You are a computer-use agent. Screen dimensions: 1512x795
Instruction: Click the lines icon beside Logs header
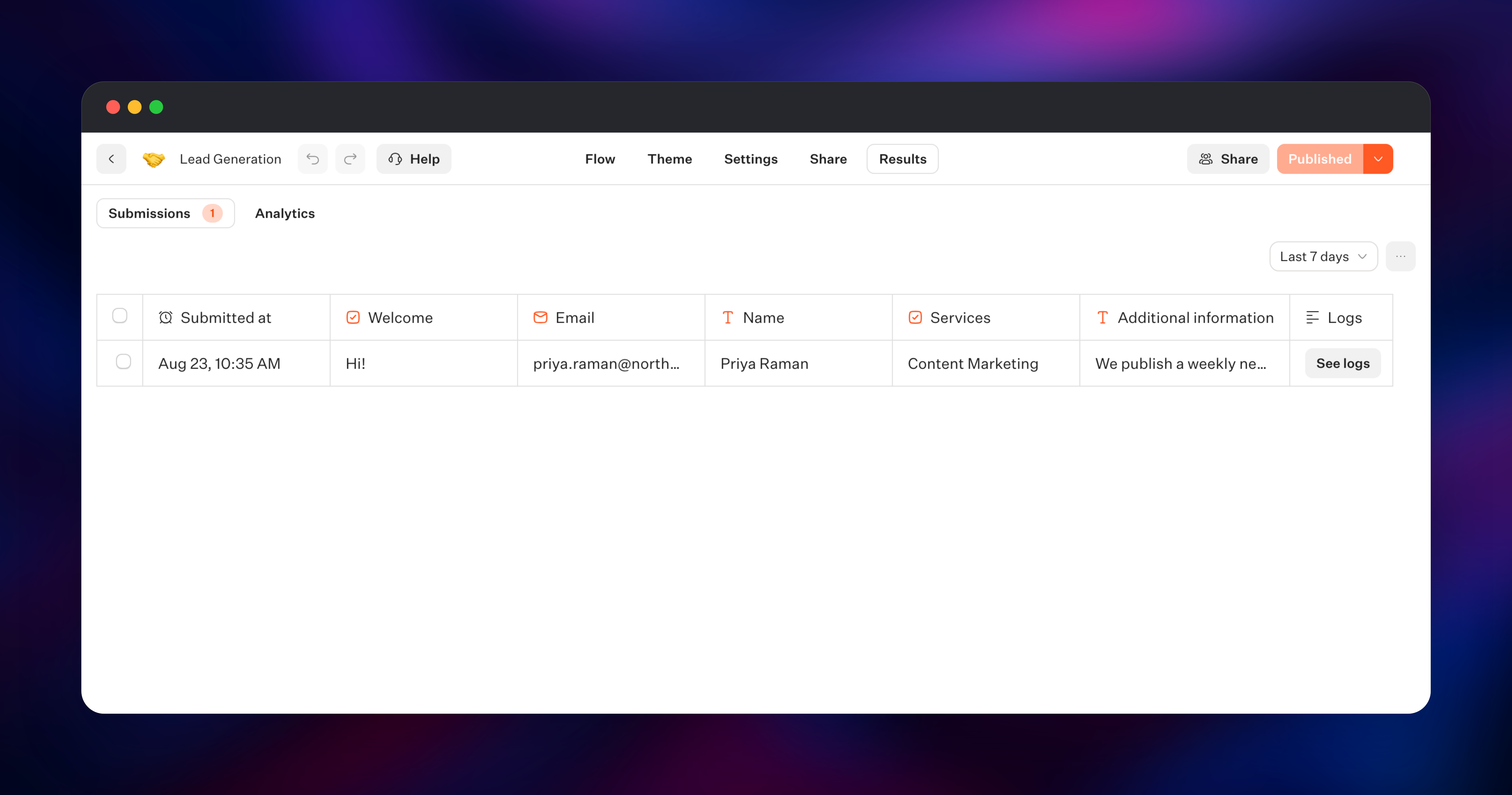1312,318
